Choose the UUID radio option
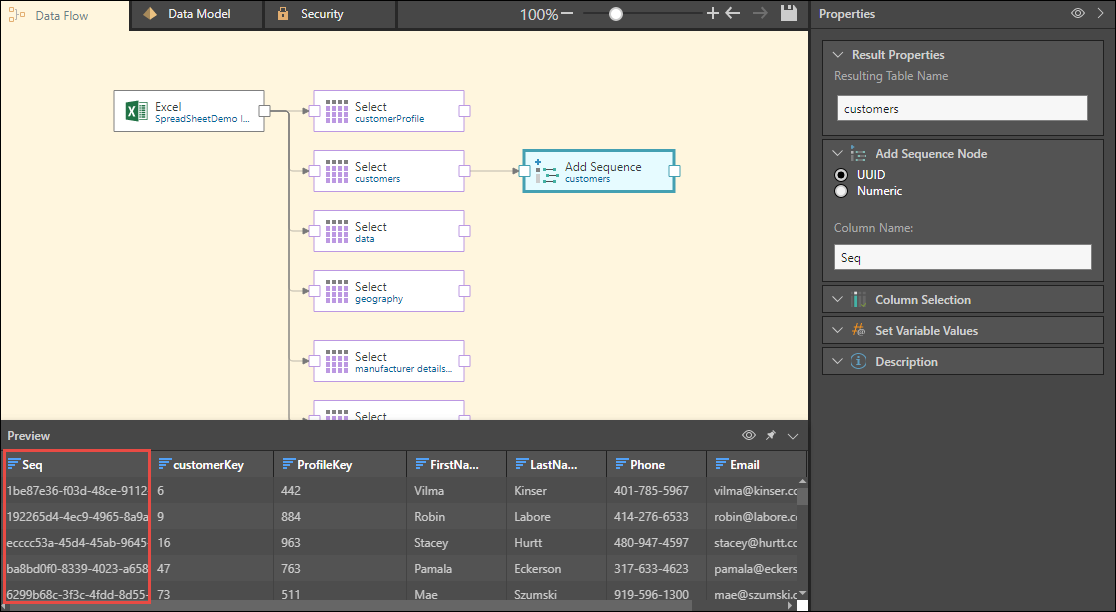1116x612 pixels. (841, 175)
